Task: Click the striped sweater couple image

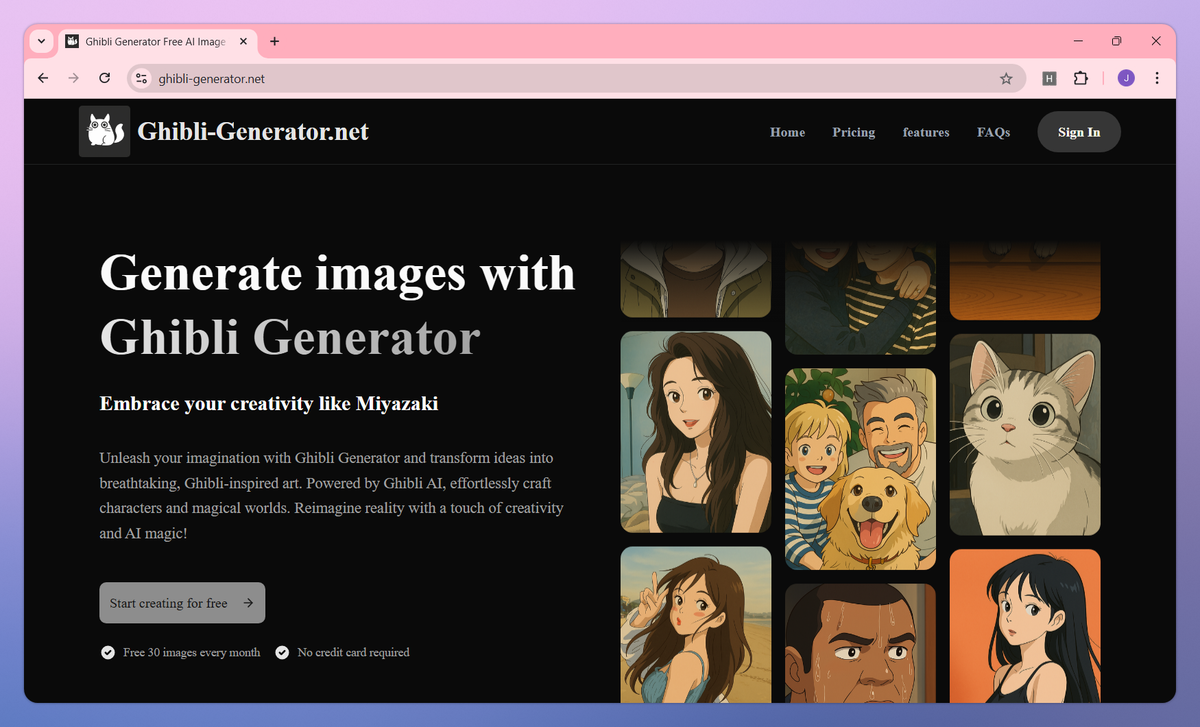Action: click(860, 297)
